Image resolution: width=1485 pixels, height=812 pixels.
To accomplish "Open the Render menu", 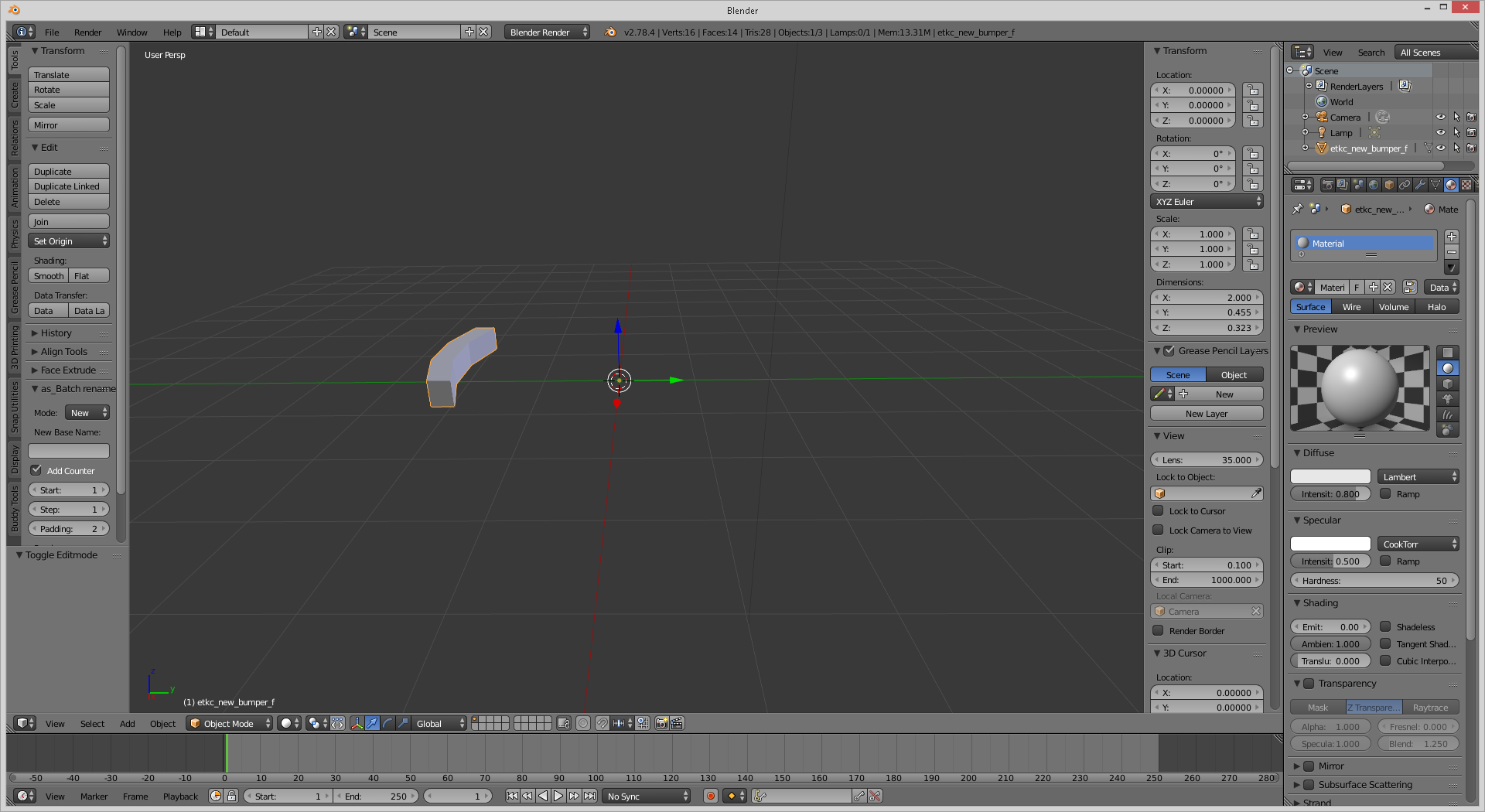I will (87, 32).
